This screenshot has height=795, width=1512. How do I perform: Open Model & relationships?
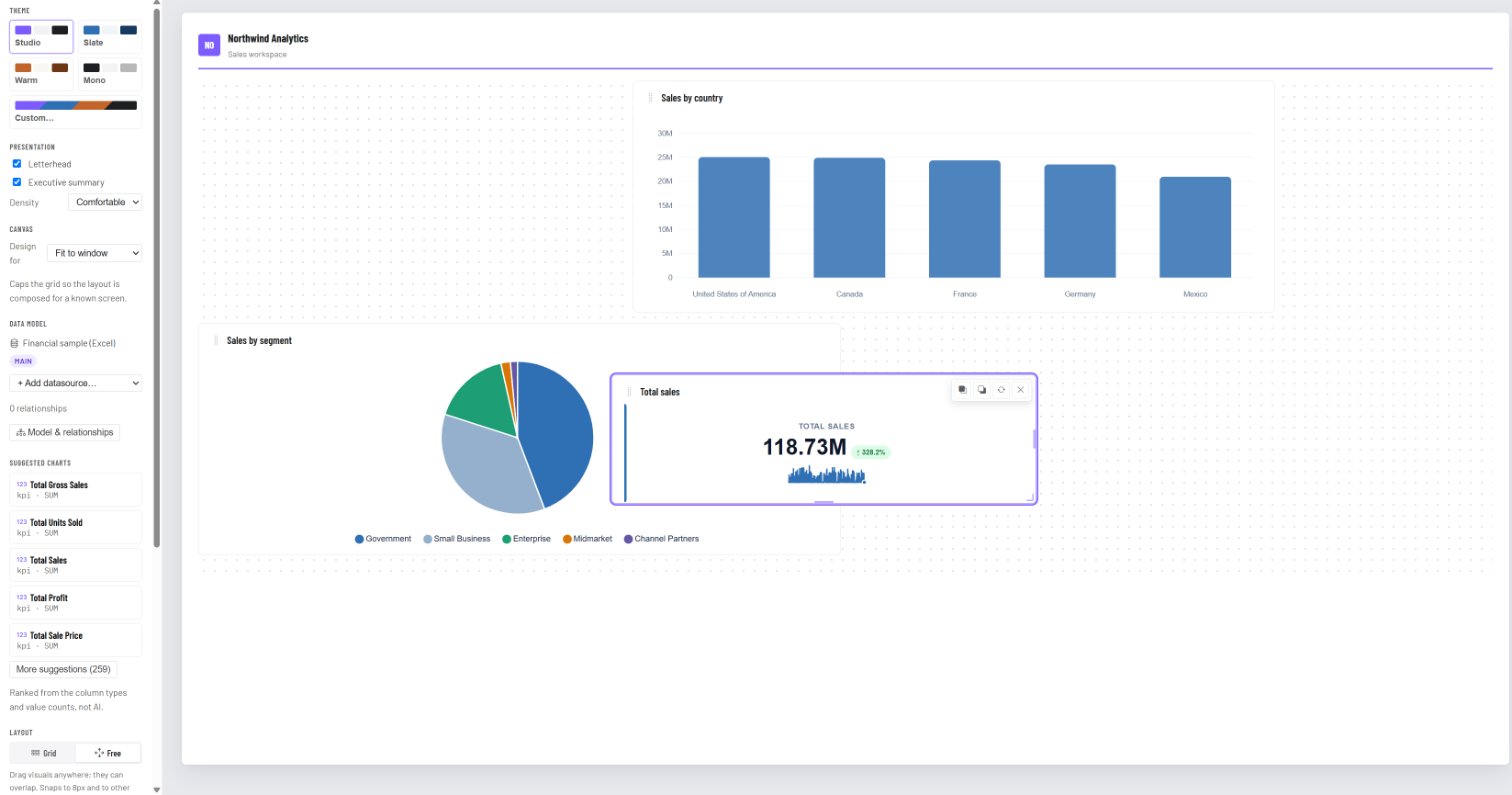coord(65,432)
